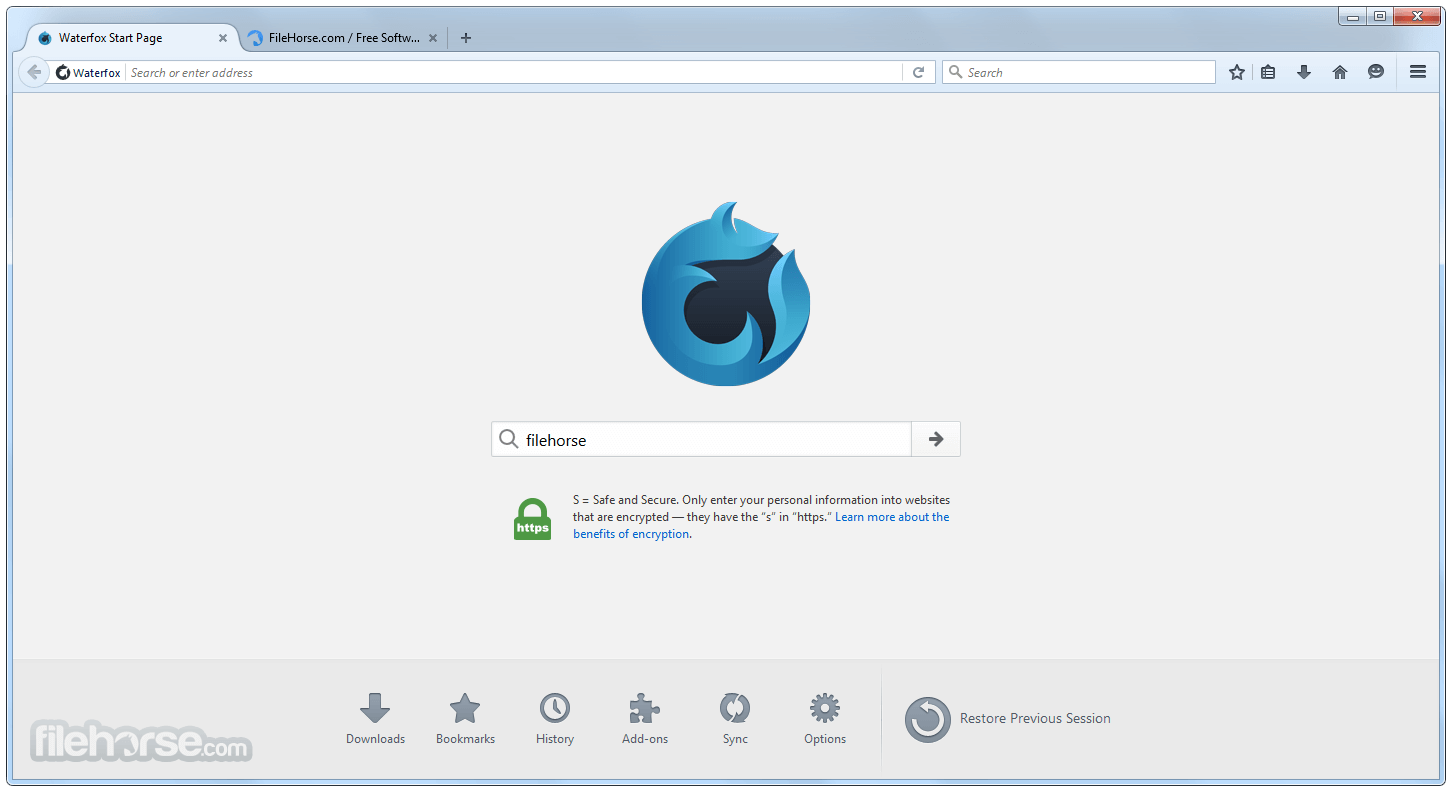1452x792 pixels.
Task: Click the start page search field containing filehorse
Action: coord(701,439)
